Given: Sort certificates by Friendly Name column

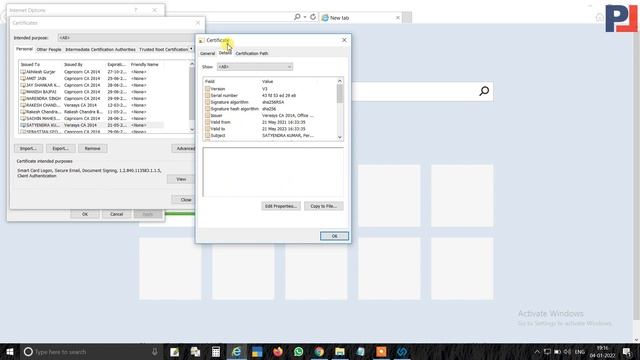Looking at the screenshot, I should [x=147, y=64].
